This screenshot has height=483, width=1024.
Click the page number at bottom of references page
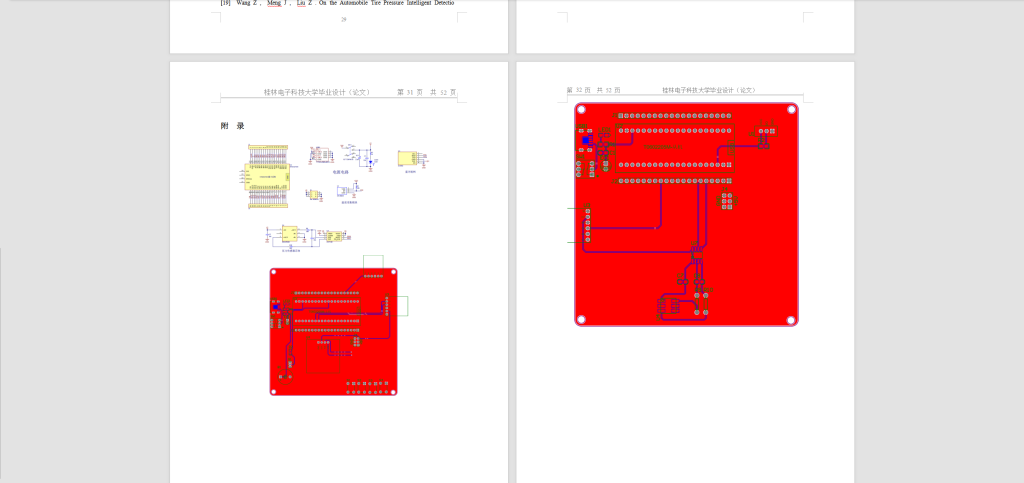pos(343,19)
